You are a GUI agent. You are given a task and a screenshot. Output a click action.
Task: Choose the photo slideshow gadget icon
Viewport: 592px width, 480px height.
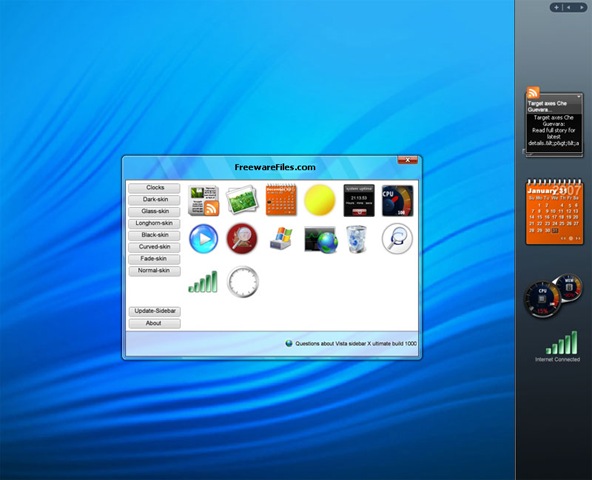click(242, 200)
